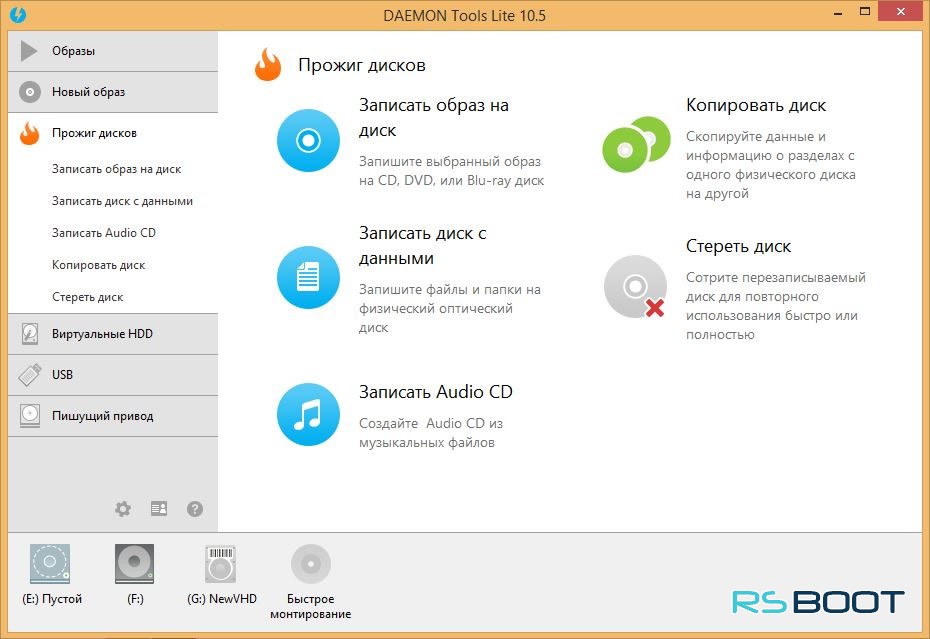930x639 pixels.
Task: Minimize the DAEMON Tools Lite window
Action: pos(838,13)
